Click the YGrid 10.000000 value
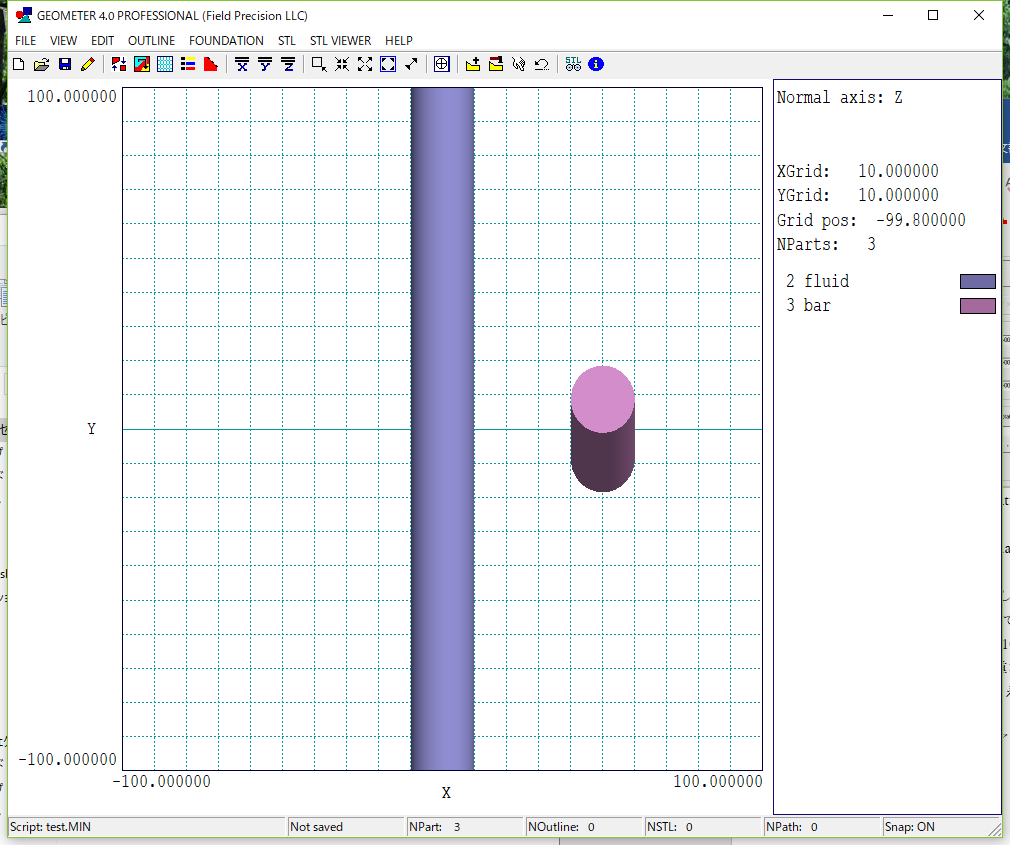 (x=898, y=195)
